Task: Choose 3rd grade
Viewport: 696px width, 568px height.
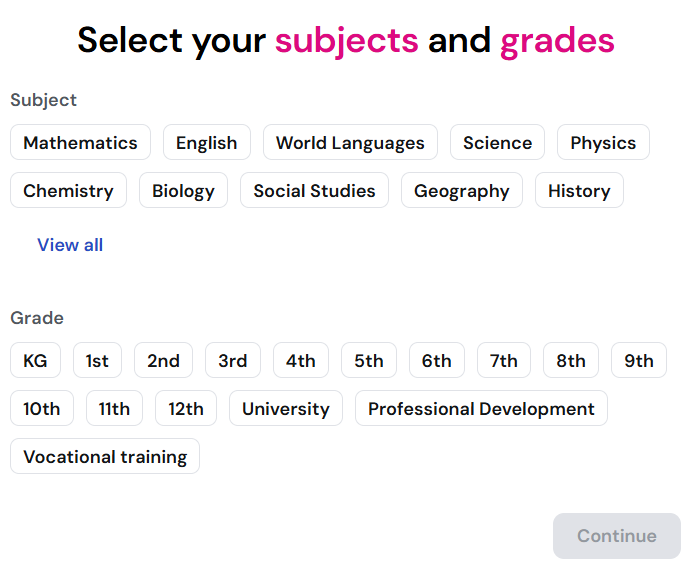Action: click(x=232, y=361)
